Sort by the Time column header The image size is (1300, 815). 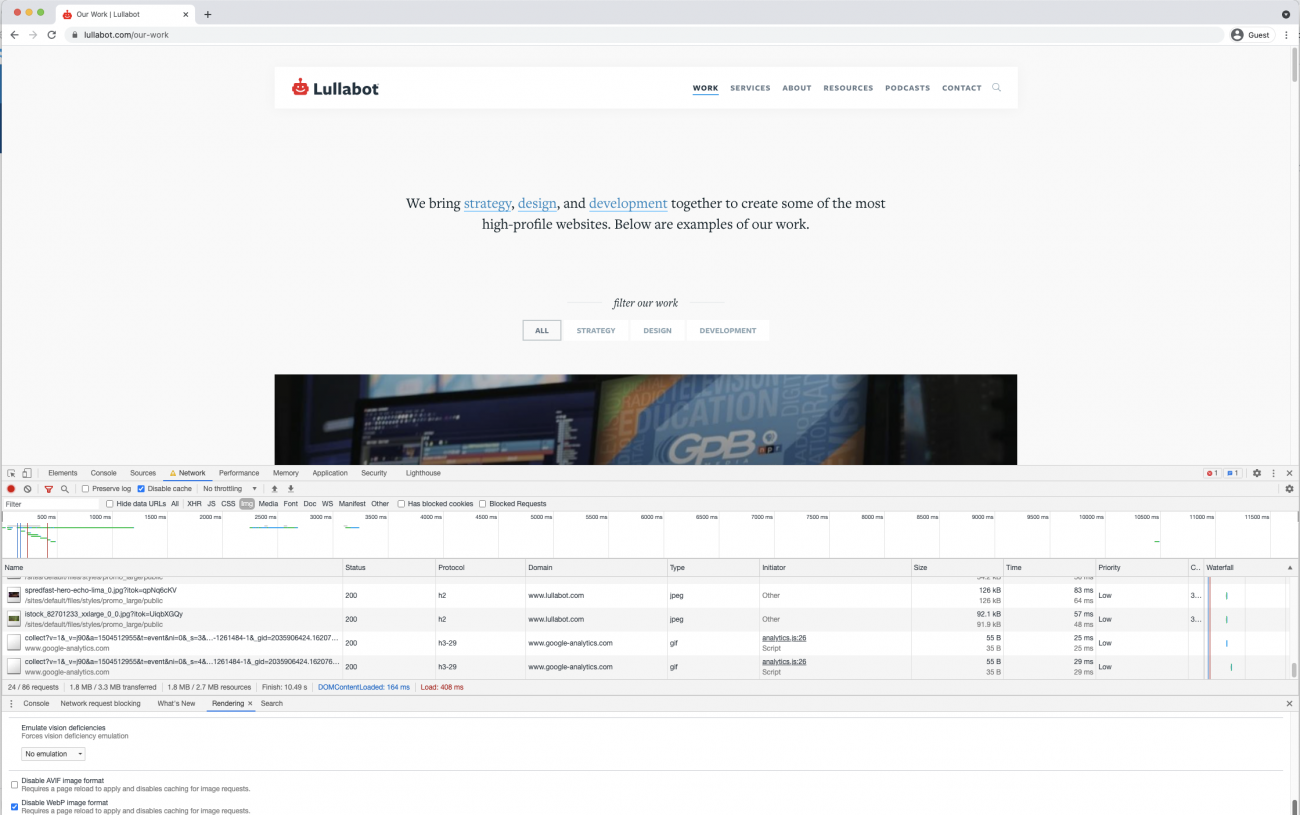coord(1049,568)
